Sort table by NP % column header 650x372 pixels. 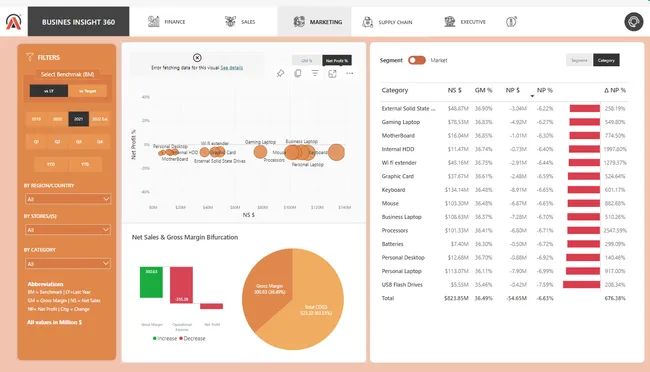click(x=545, y=90)
